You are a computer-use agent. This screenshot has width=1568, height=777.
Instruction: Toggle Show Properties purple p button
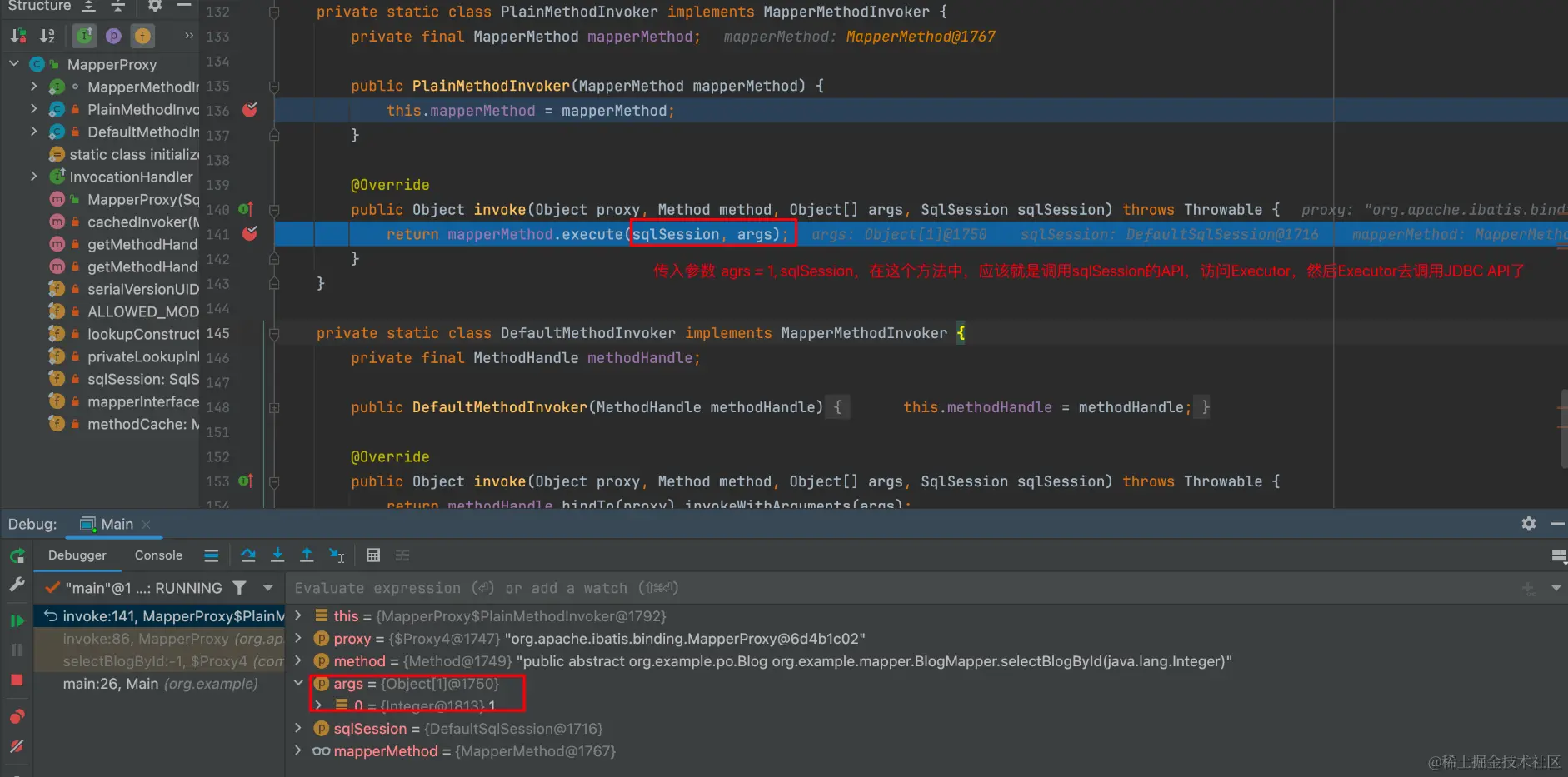[114, 36]
